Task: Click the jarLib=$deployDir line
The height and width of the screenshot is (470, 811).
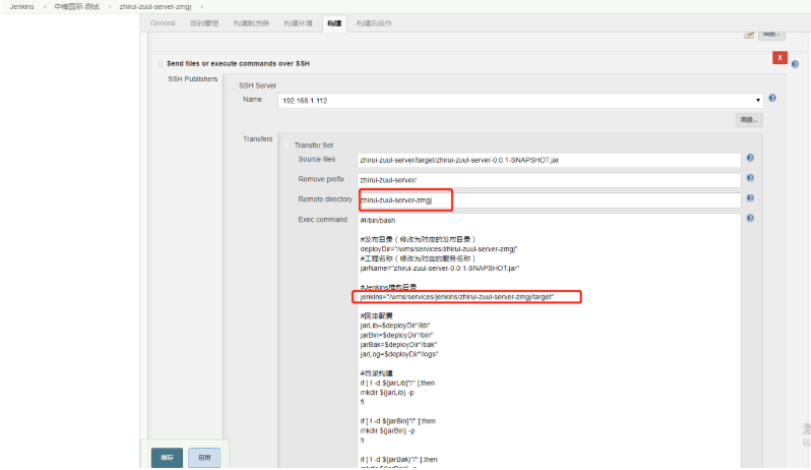Action: click(395, 325)
